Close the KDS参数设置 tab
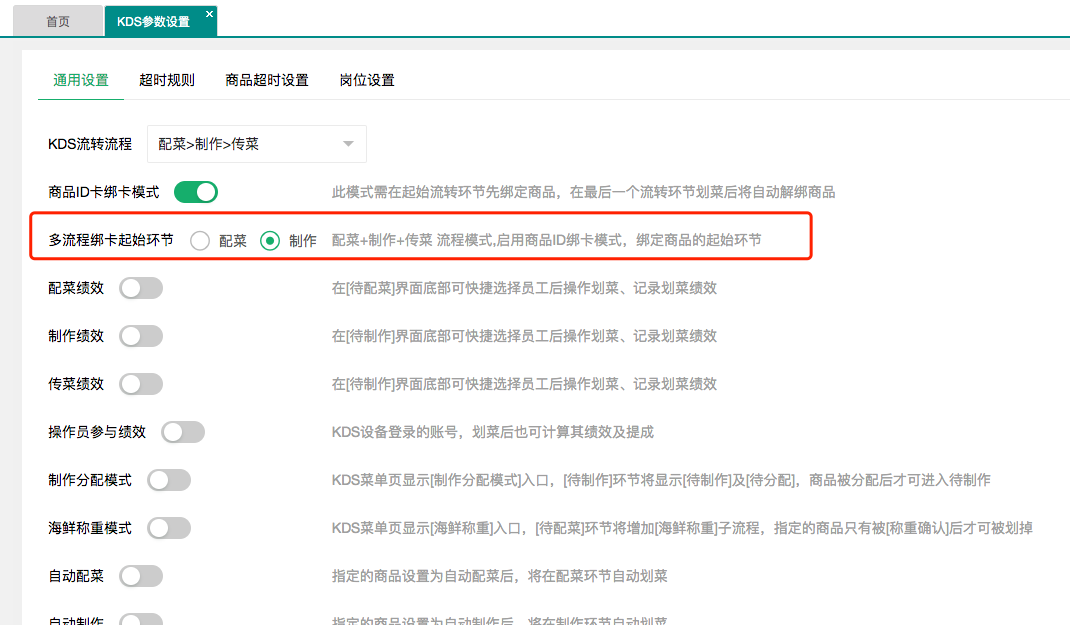The height and width of the screenshot is (625, 1070). coord(209,14)
